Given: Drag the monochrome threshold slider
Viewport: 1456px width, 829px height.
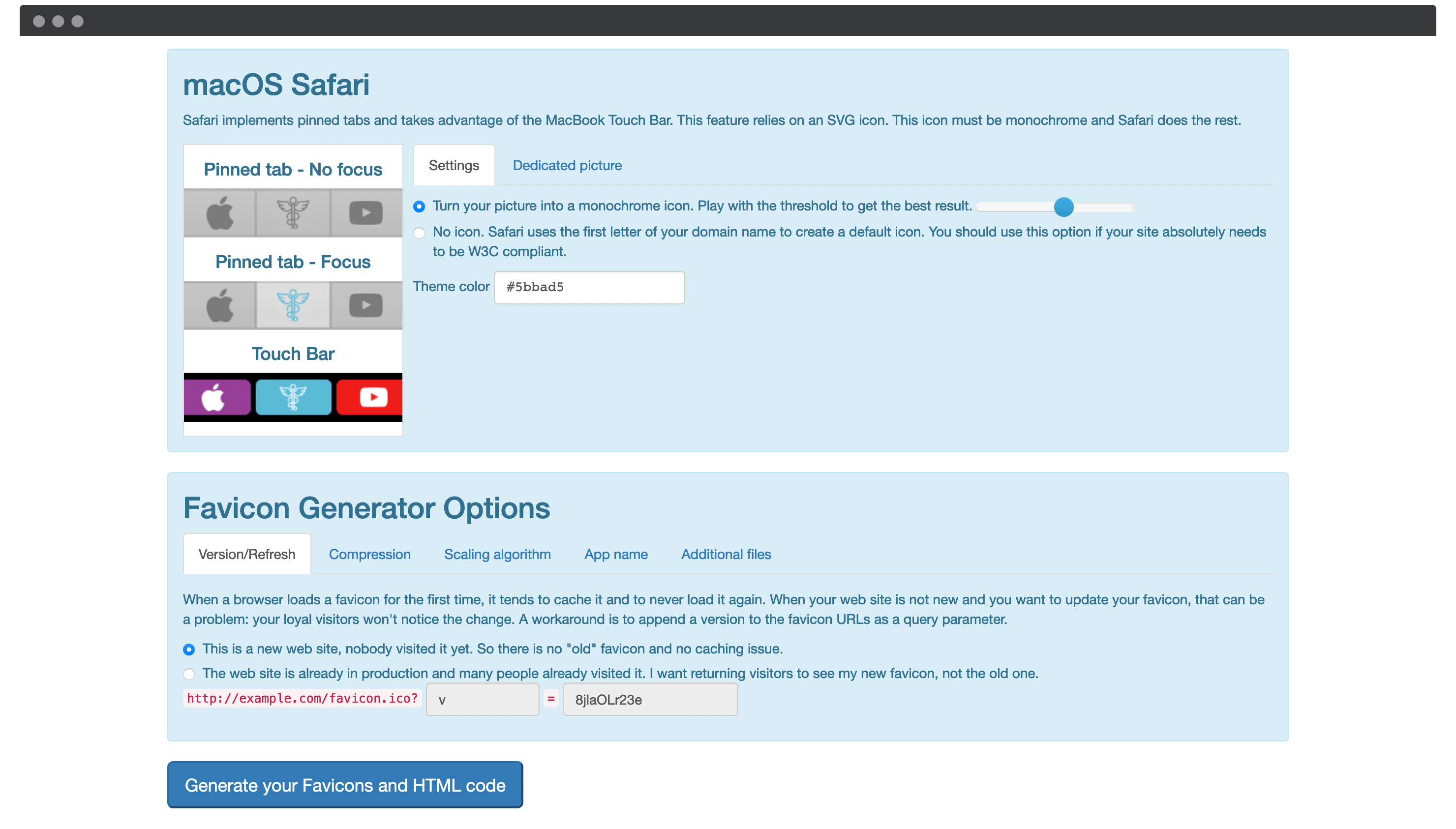Looking at the screenshot, I should pyautogui.click(x=1062, y=207).
